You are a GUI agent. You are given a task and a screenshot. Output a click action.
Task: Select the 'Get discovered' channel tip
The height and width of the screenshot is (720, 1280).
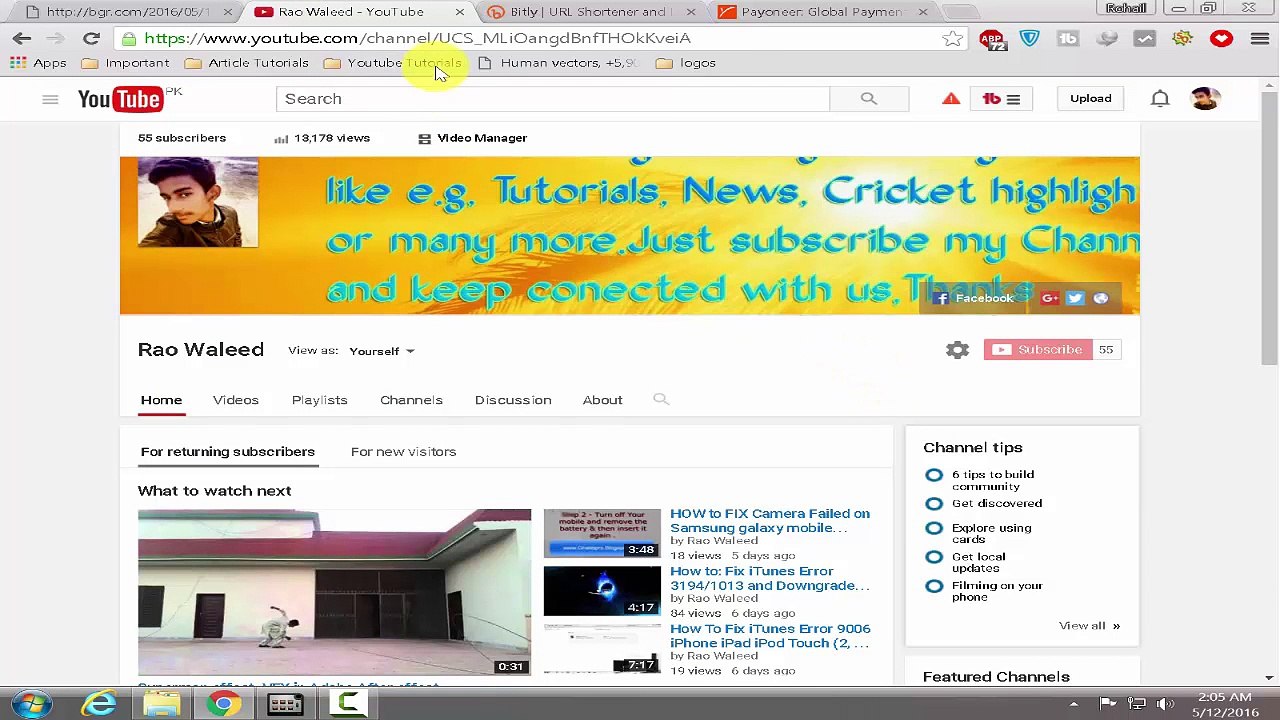(x=984, y=503)
